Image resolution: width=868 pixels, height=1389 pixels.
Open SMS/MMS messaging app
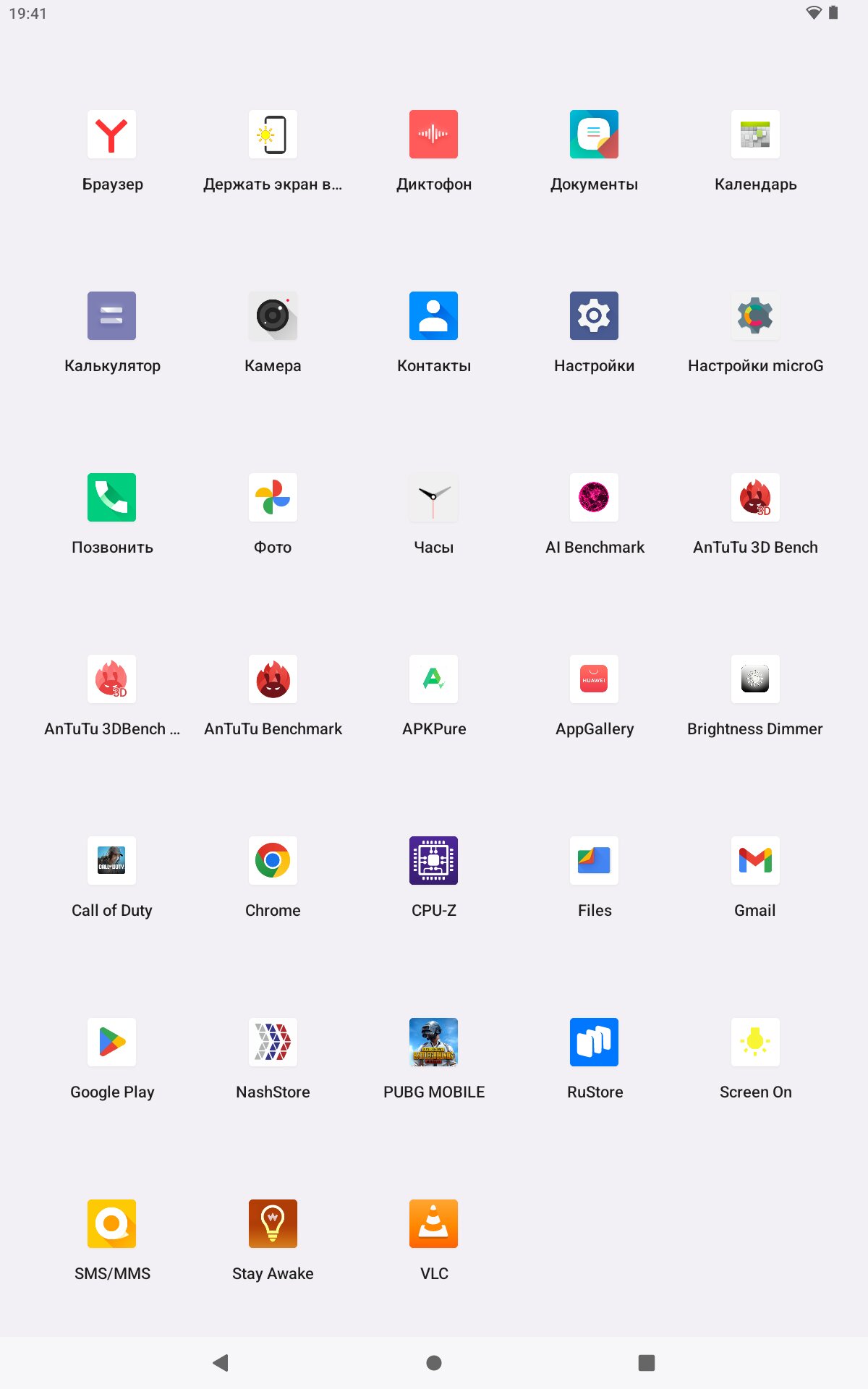[x=111, y=1224]
